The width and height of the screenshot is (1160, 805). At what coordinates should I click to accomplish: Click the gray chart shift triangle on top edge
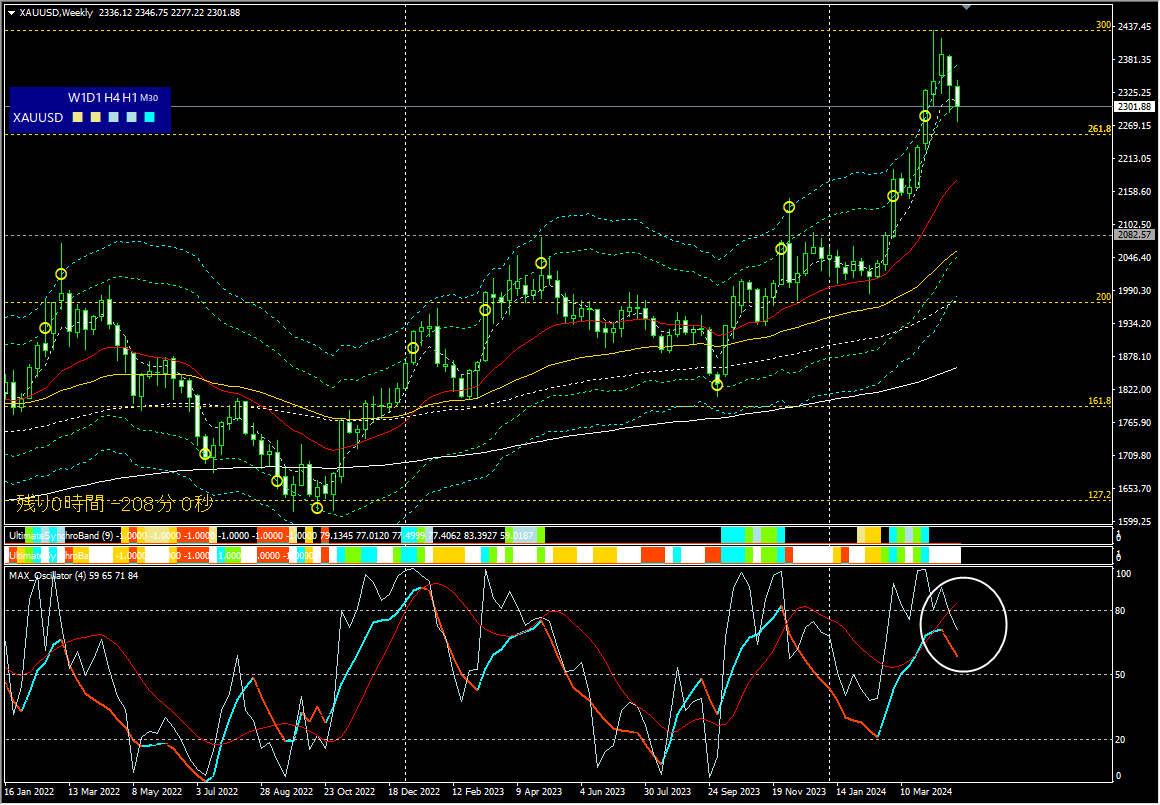[x=966, y=7]
